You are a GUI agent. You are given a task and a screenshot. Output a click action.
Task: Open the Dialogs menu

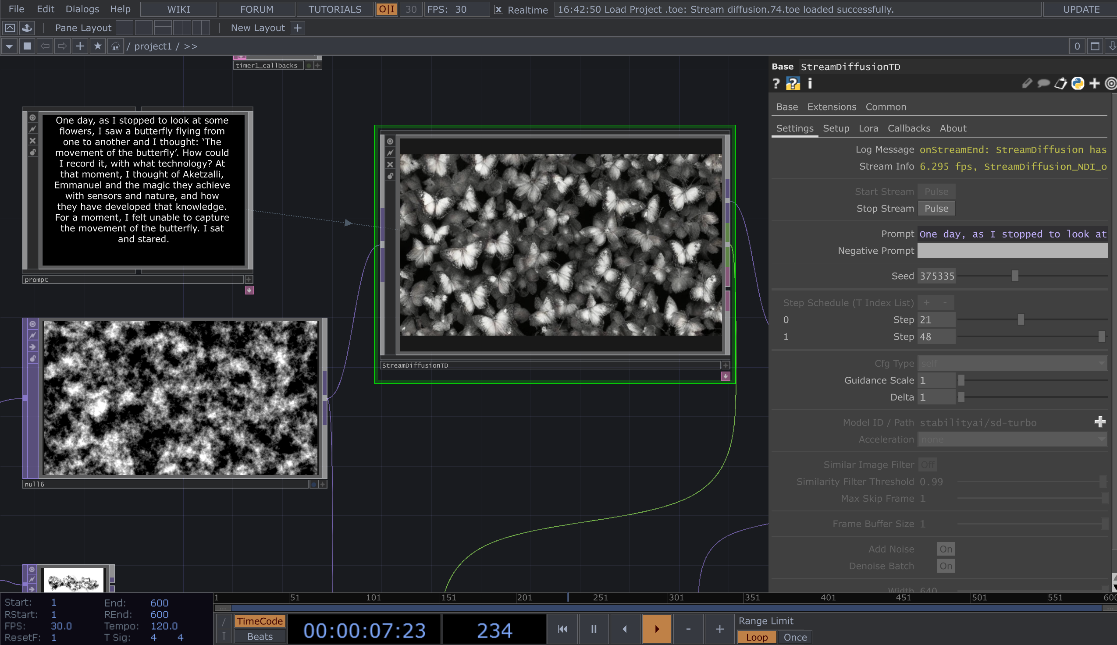coord(82,9)
